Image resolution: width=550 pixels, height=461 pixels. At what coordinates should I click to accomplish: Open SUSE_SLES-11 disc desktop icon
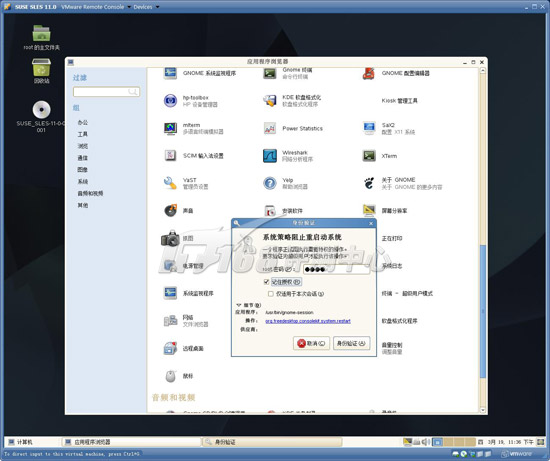pos(41,109)
